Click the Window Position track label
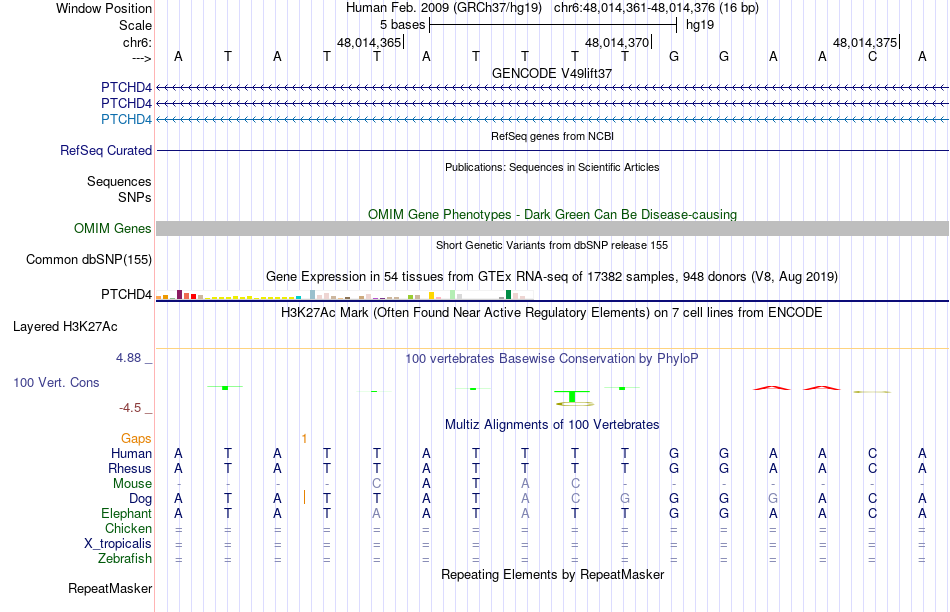The height and width of the screenshot is (612, 950). 104,8
